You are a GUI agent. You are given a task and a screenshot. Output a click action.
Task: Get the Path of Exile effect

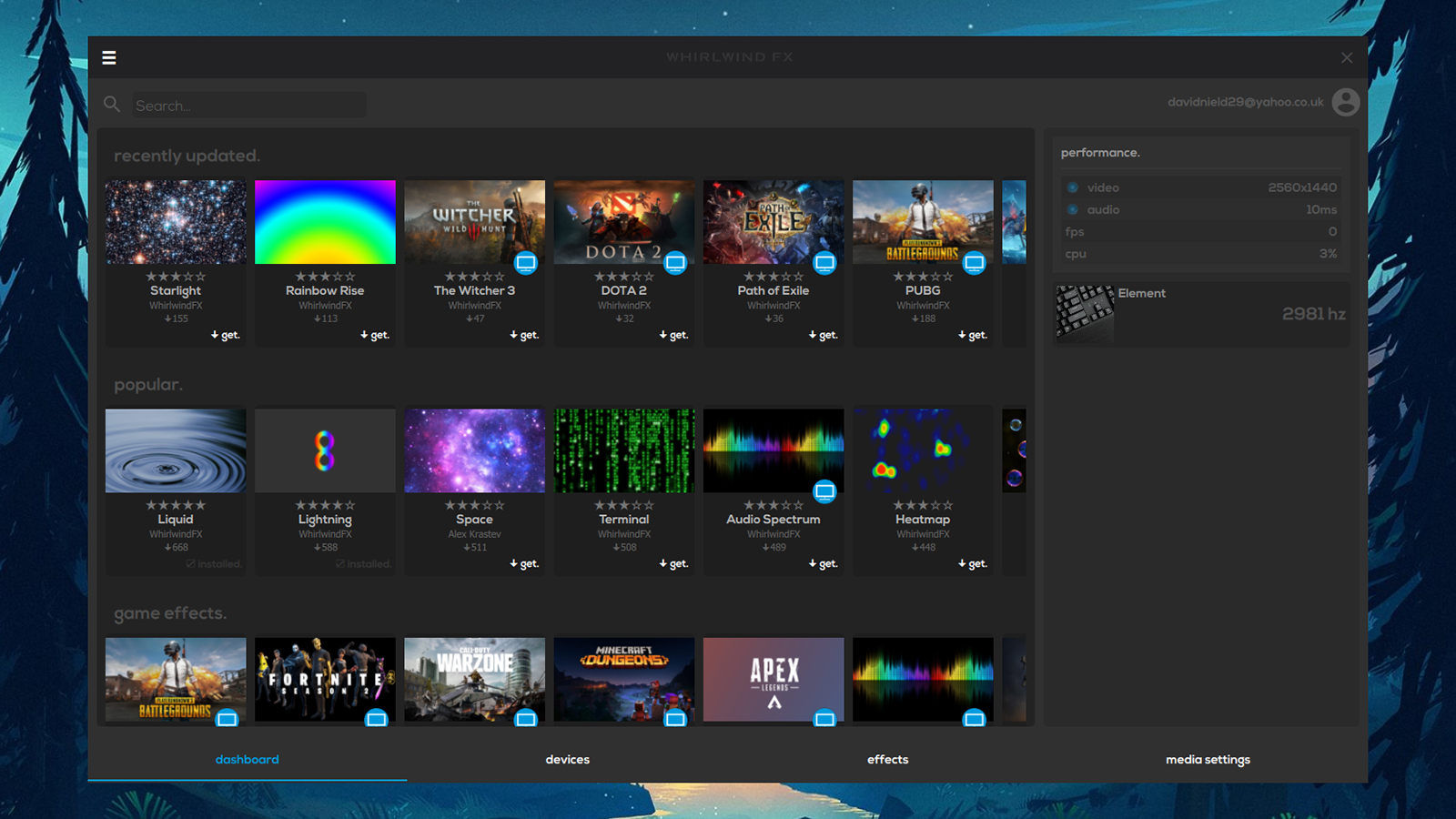point(823,335)
